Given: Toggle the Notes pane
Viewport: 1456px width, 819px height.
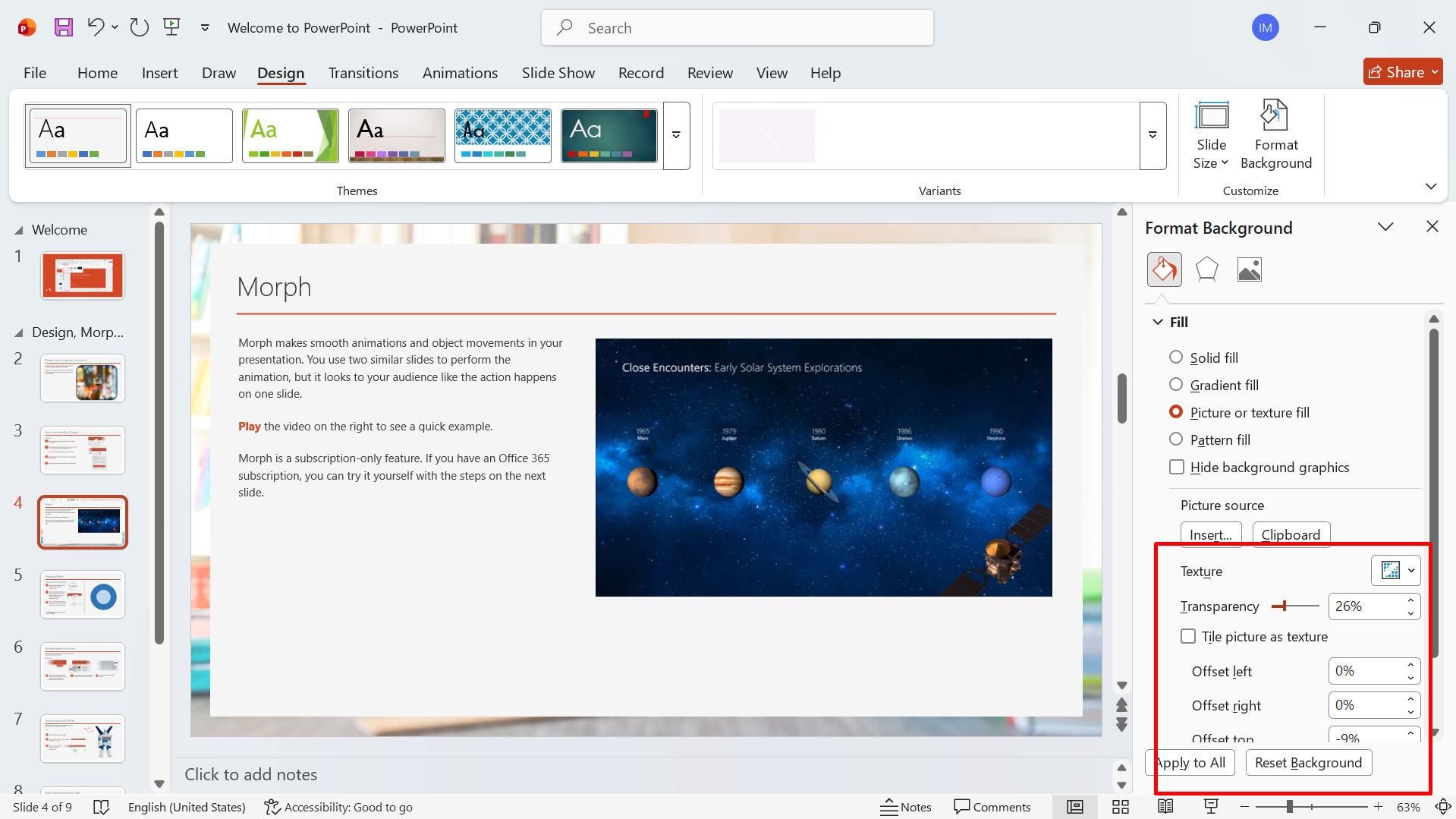Looking at the screenshot, I should pyautogui.click(x=905, y=807).
